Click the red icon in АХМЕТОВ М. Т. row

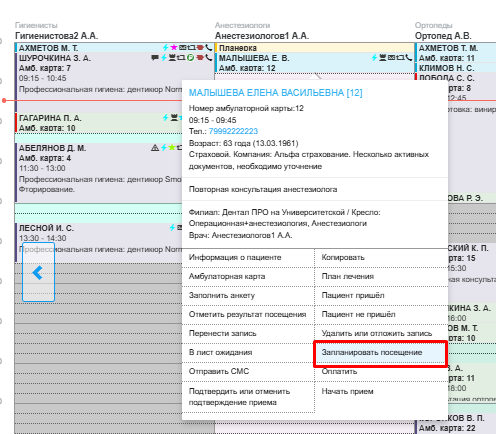click(200, 48)
